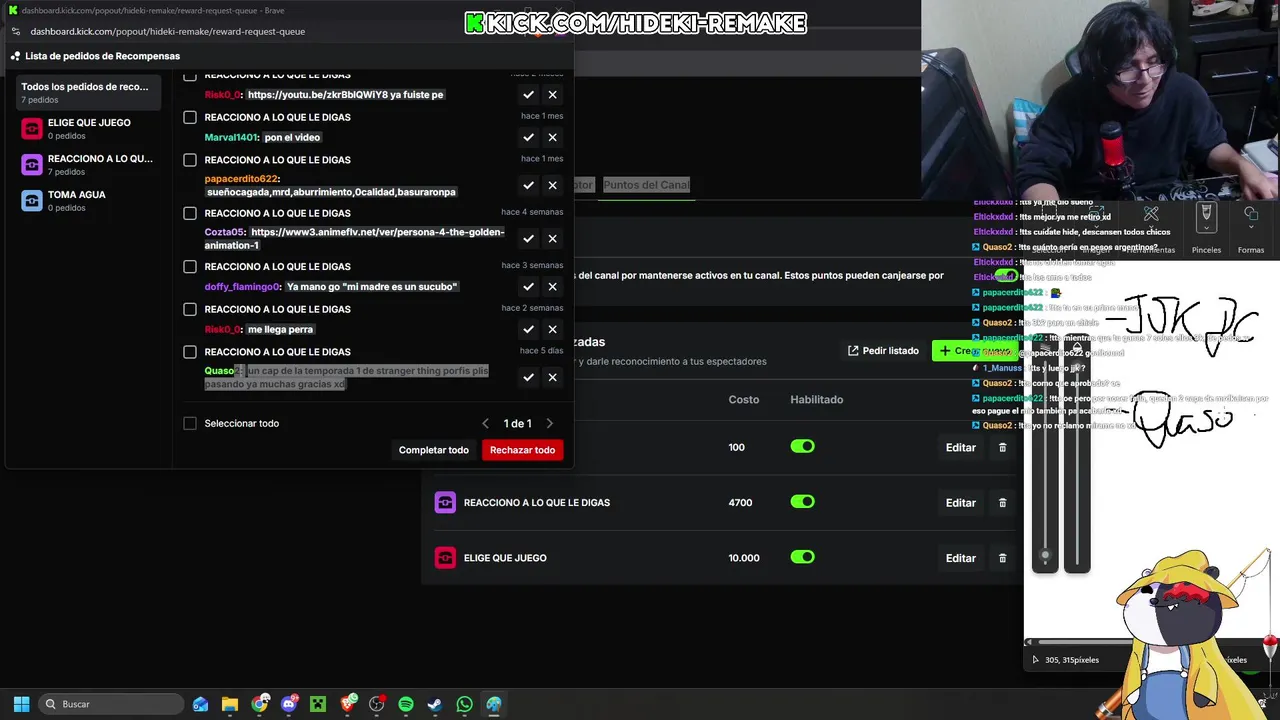Image resolution: width=1280 pixels, height=720 pixels.
Task: Tick the checkbox beside Quaso's request
Action: 190,352
